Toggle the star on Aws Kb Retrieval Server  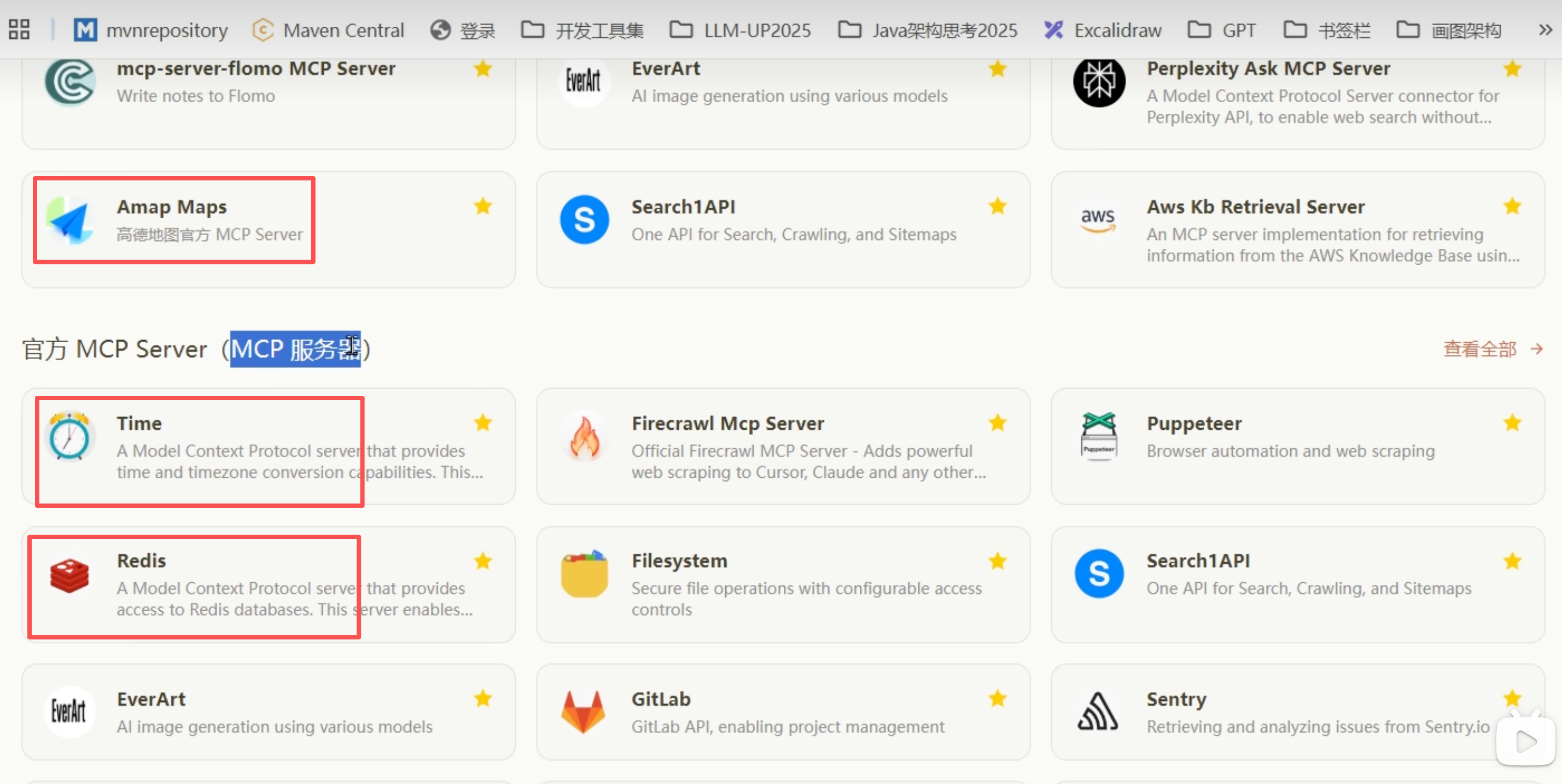[1512, 206]
